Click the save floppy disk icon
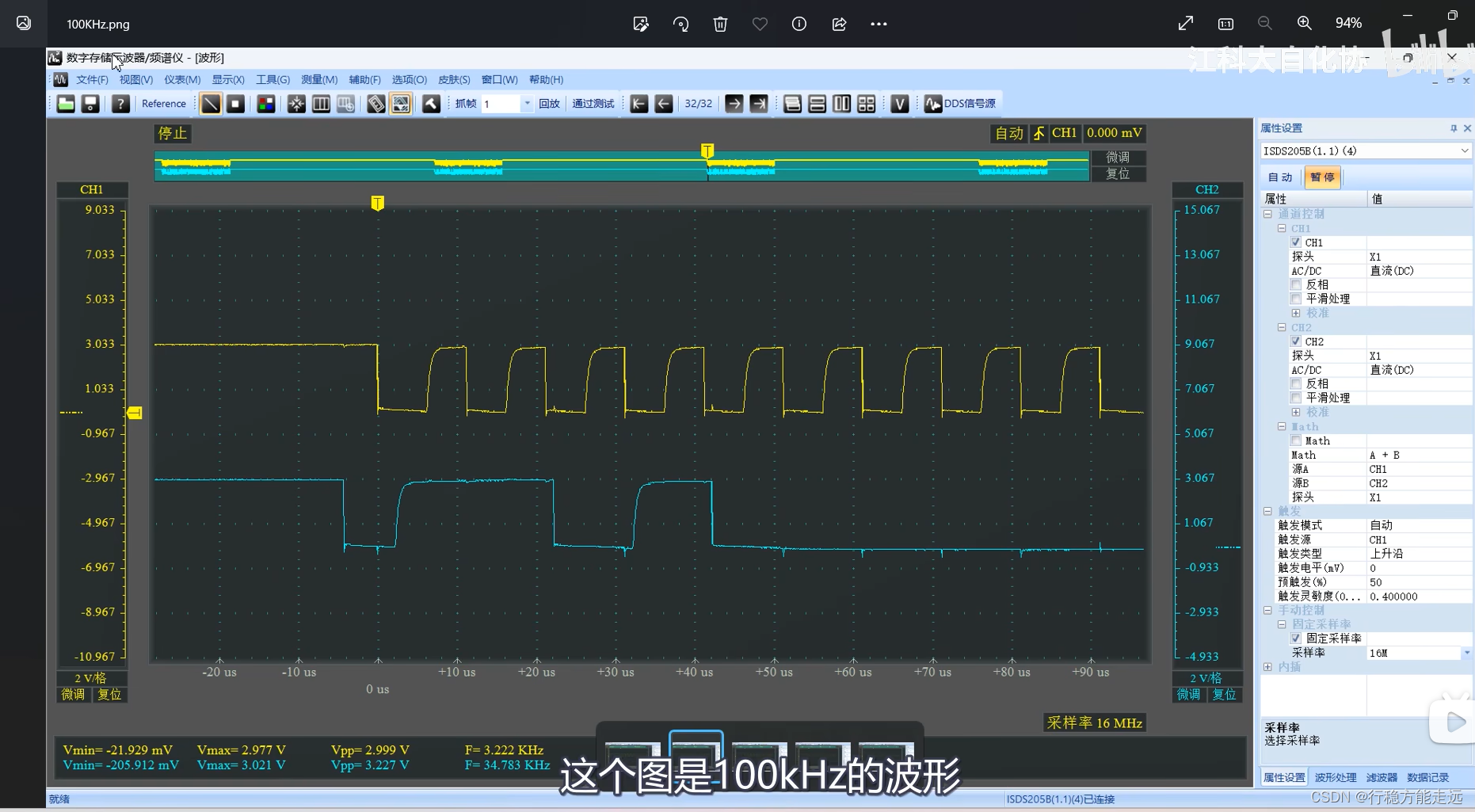Screen dimensions: 1475x812 [90, 104]
